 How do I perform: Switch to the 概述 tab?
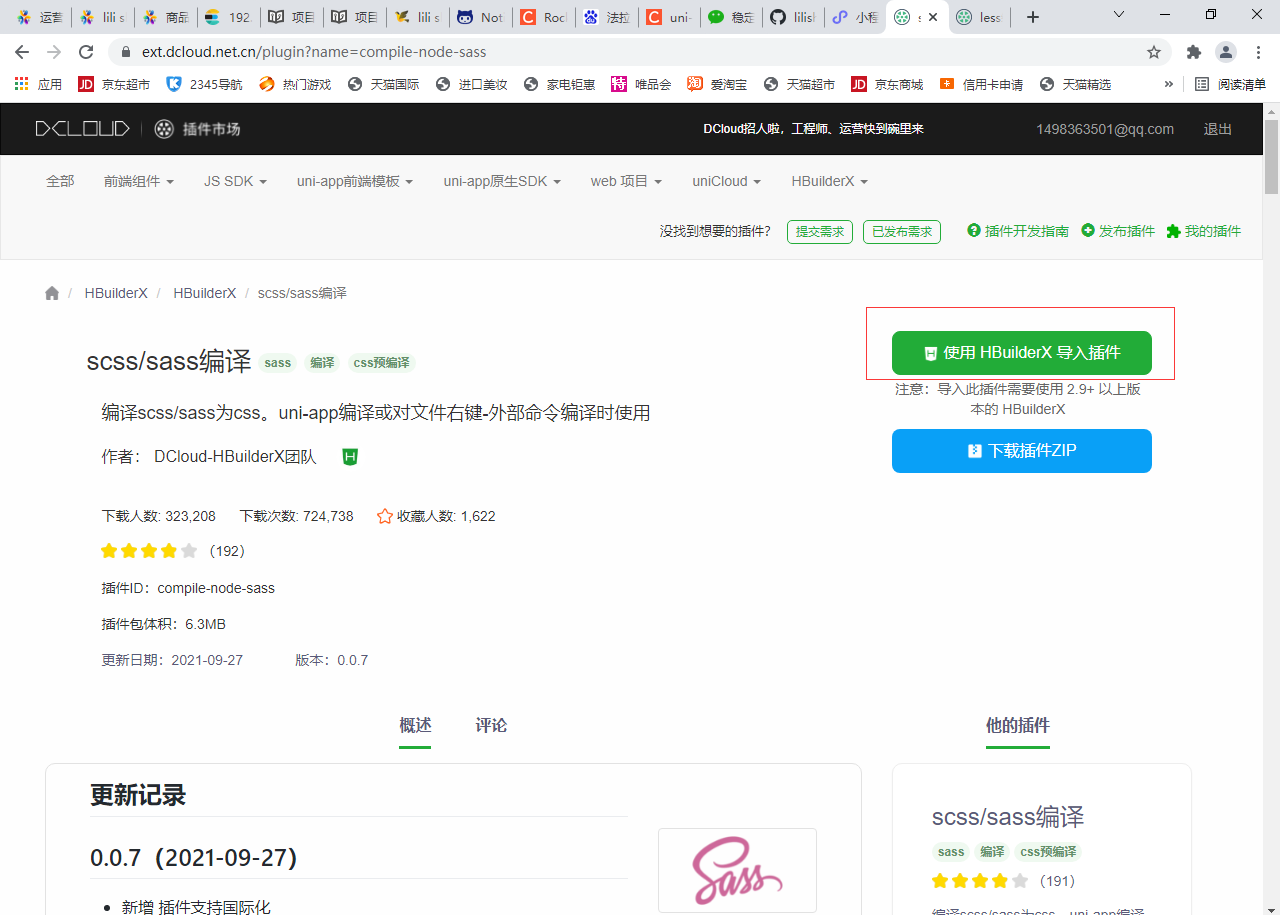[x=415, y=725]
